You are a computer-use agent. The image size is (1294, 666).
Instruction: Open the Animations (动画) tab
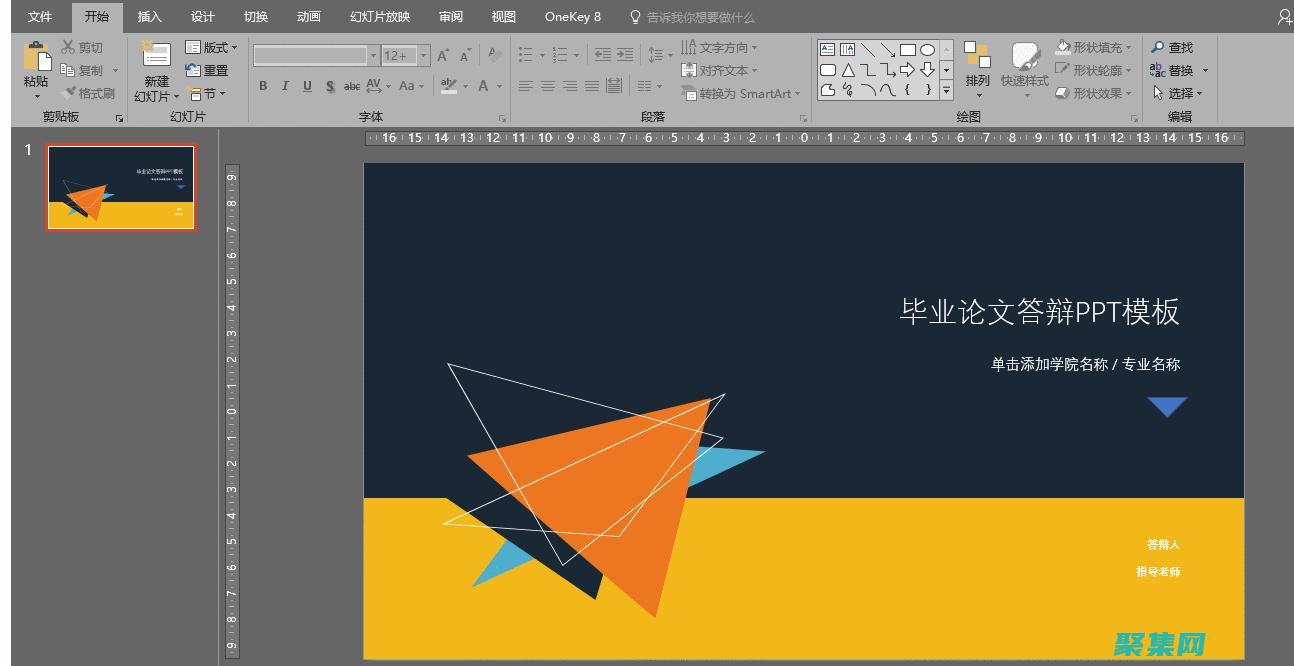pos(309,16)
